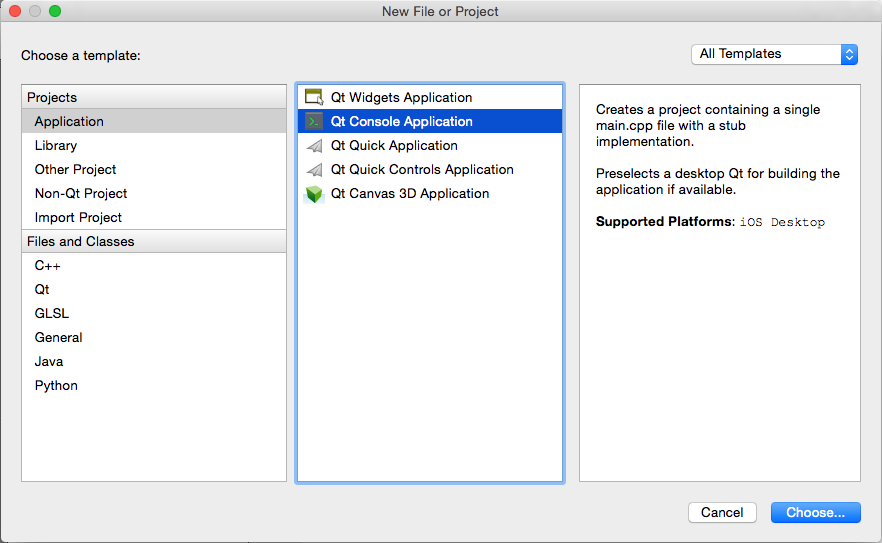
Task: Select Qt Quick Controls Application template label
Action: click(x=422, y=169)
